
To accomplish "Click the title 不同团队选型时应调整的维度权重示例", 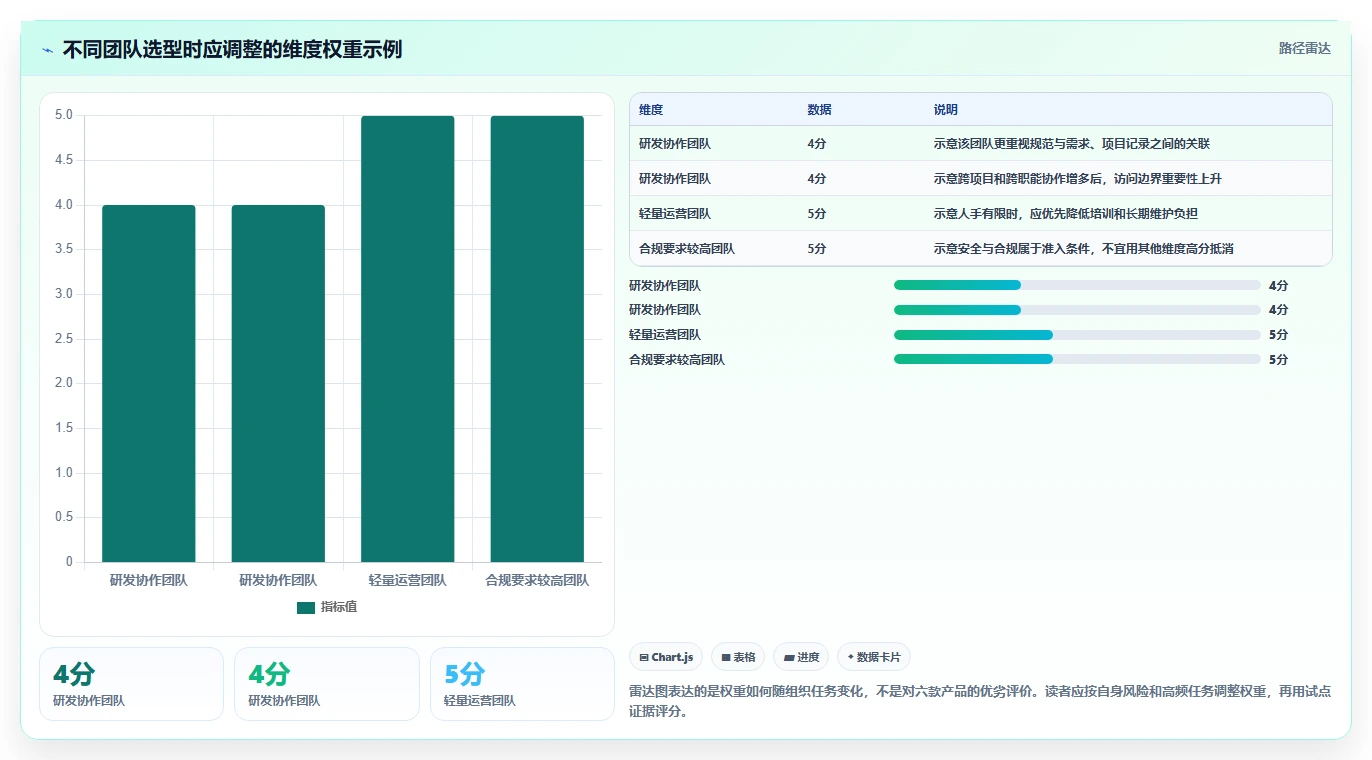I will [232, 49].
